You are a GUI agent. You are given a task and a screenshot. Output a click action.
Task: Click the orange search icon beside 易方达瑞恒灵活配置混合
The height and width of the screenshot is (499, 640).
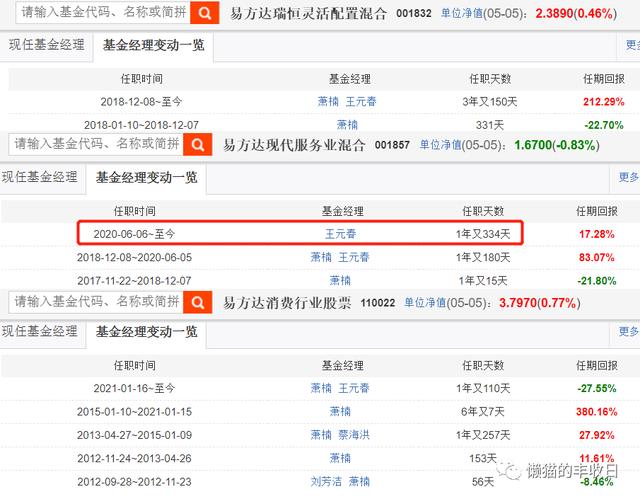(x=204, y=13)
